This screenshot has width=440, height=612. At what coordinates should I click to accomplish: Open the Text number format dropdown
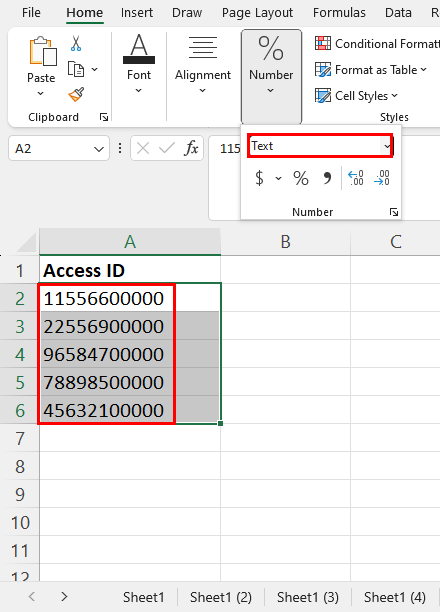pyautogui.click(x=387, y=146)
